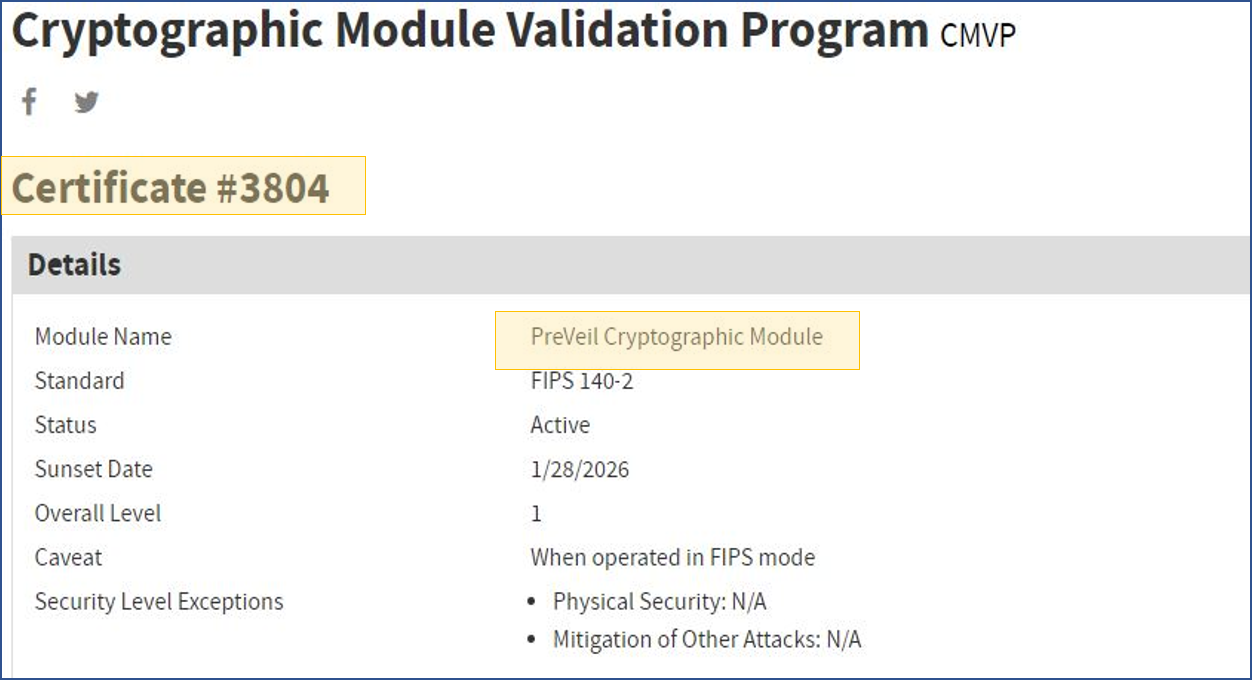
Task: Click the sunset date 1/28/2026
Action: (580, 469)
